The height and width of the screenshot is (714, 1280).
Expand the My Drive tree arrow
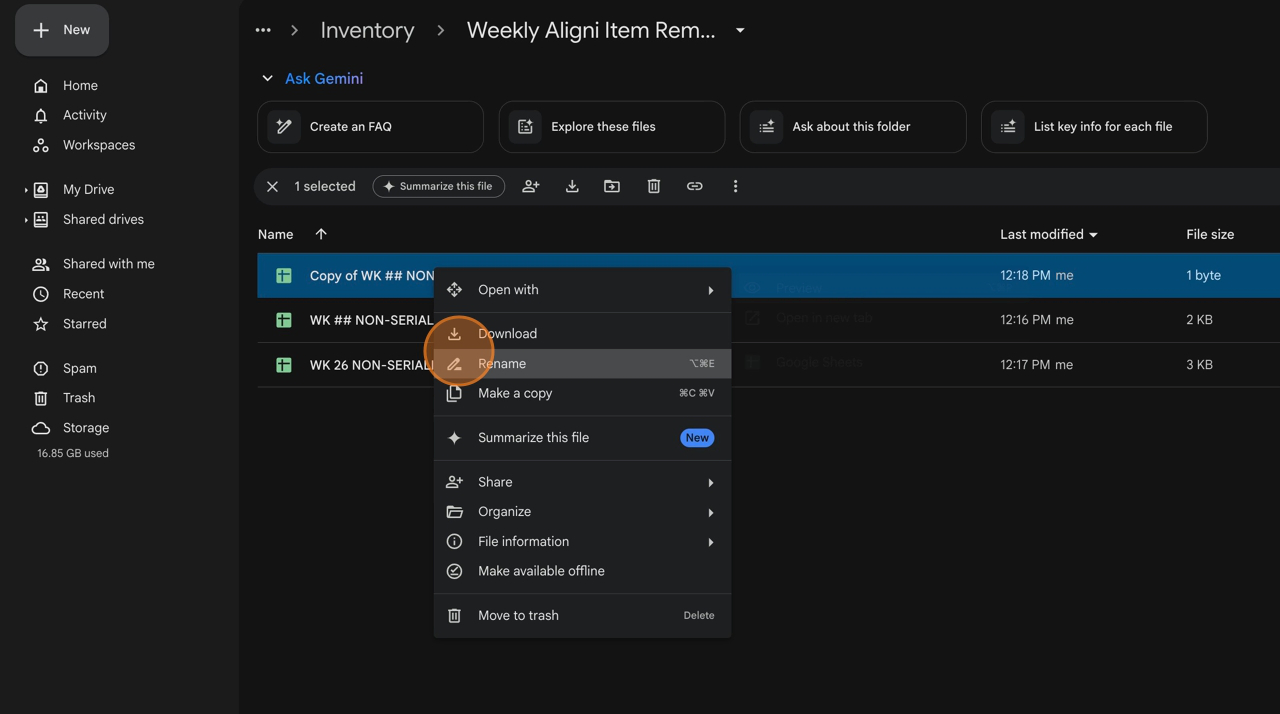[x=26, y=190]
